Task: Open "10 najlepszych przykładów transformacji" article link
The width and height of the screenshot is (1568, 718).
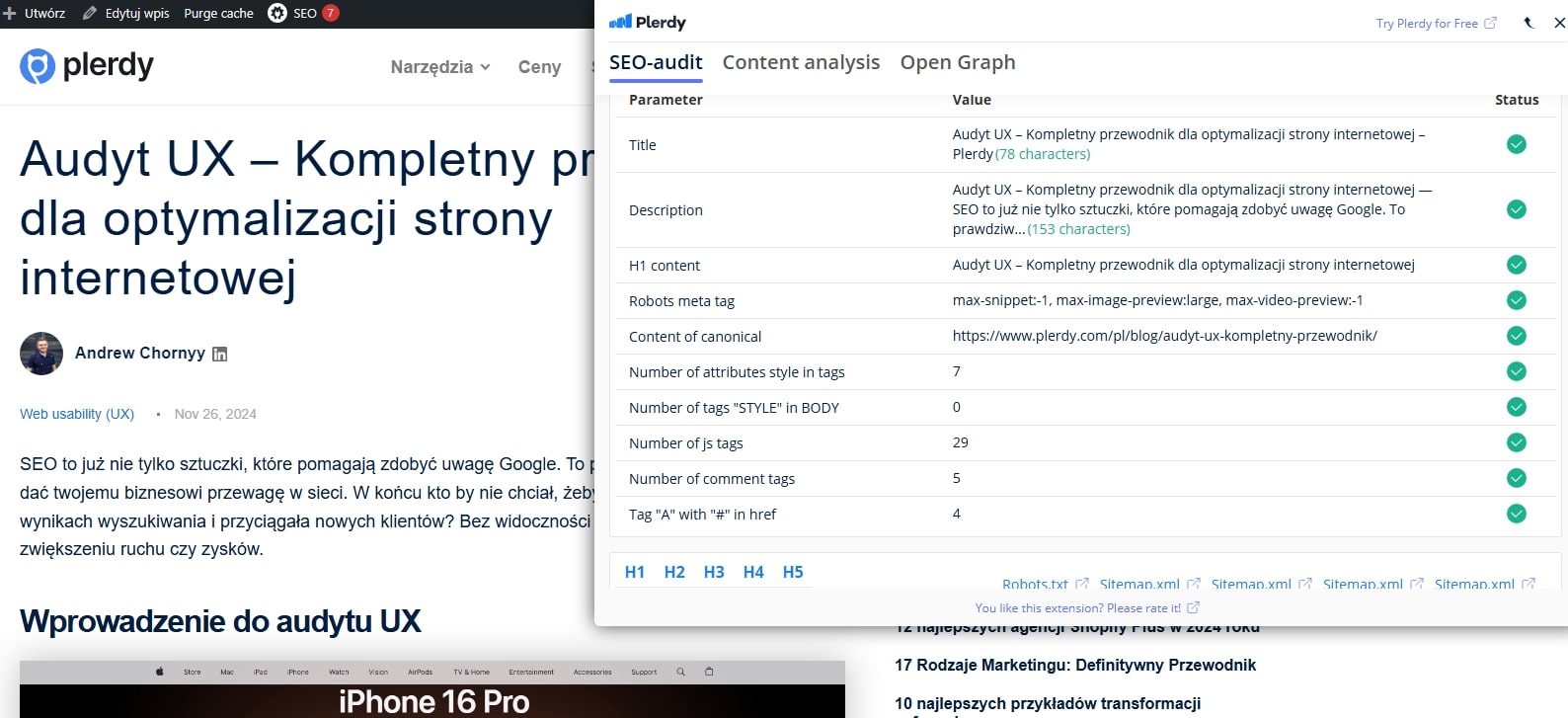Action: click(1048, 703)
